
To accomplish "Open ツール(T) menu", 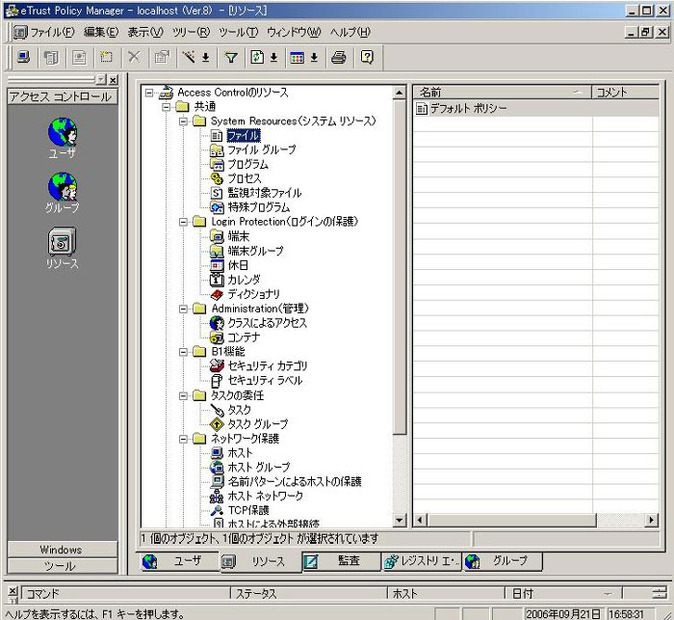I will click(x=239, y=32).
